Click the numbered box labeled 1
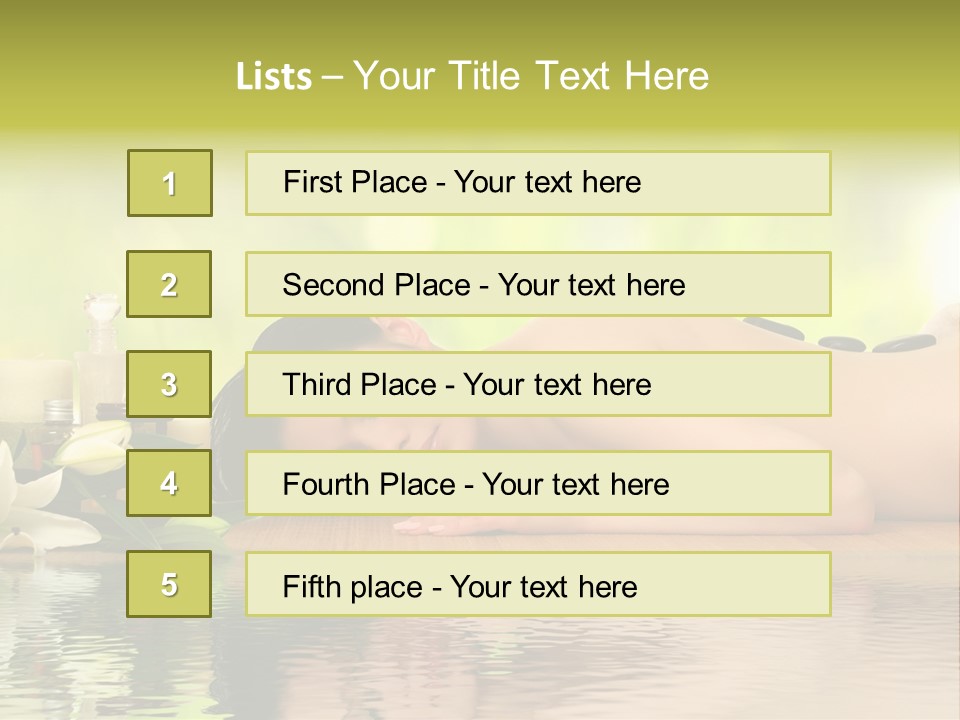960x720 pixels. click(x=170, y=183)
